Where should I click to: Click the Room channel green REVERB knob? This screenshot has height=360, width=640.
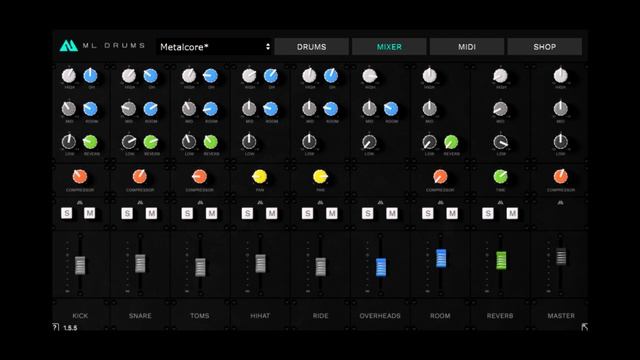451,142
